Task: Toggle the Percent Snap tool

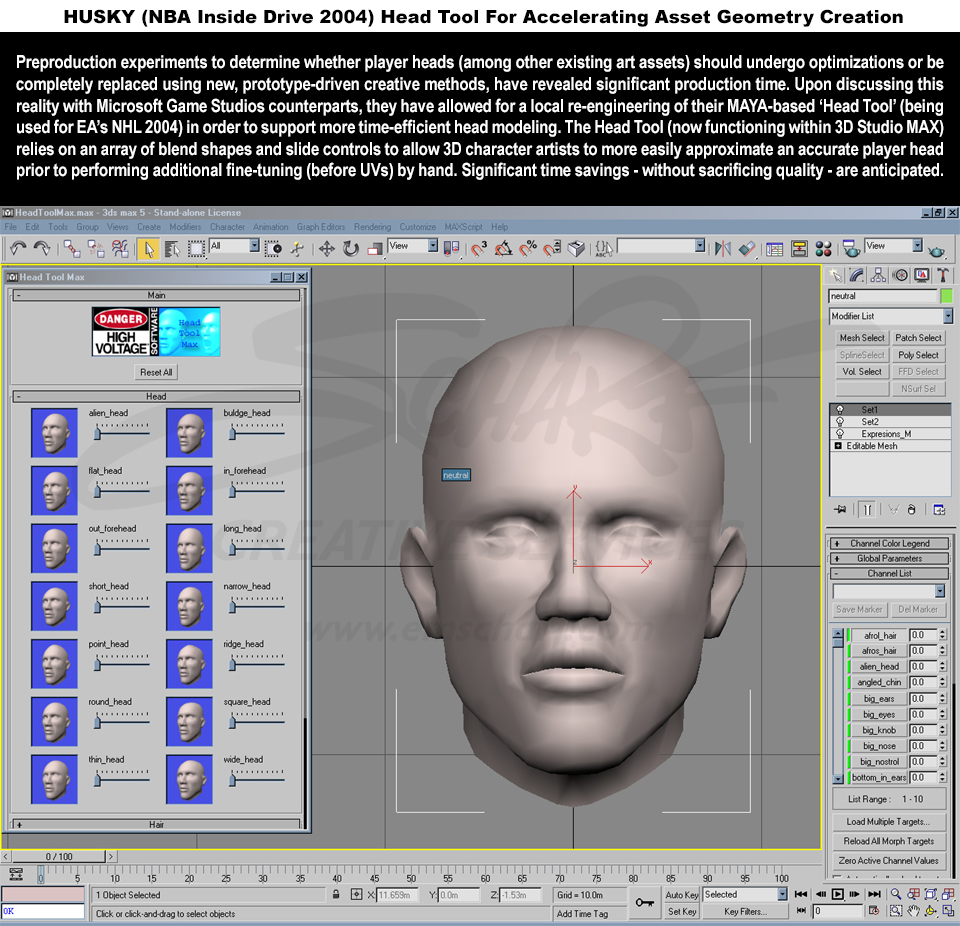Action: [528, 249]
